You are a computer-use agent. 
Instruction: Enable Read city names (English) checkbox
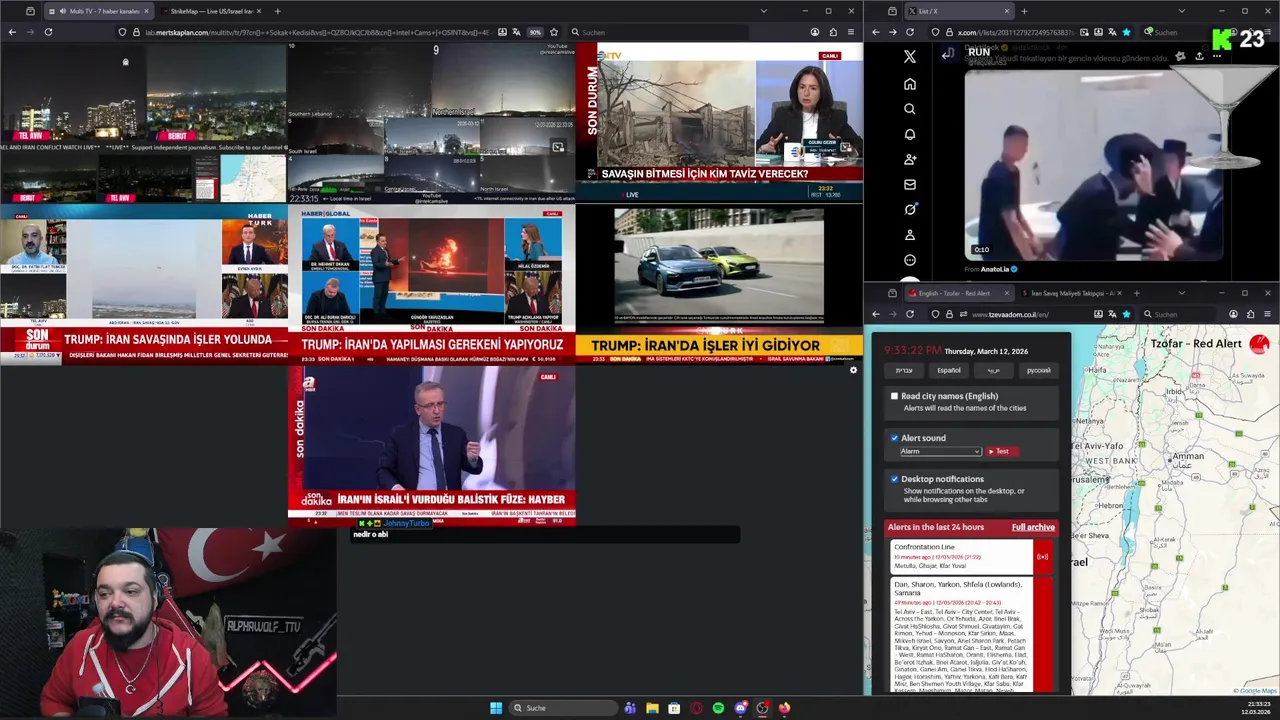(x=894, y=396)
